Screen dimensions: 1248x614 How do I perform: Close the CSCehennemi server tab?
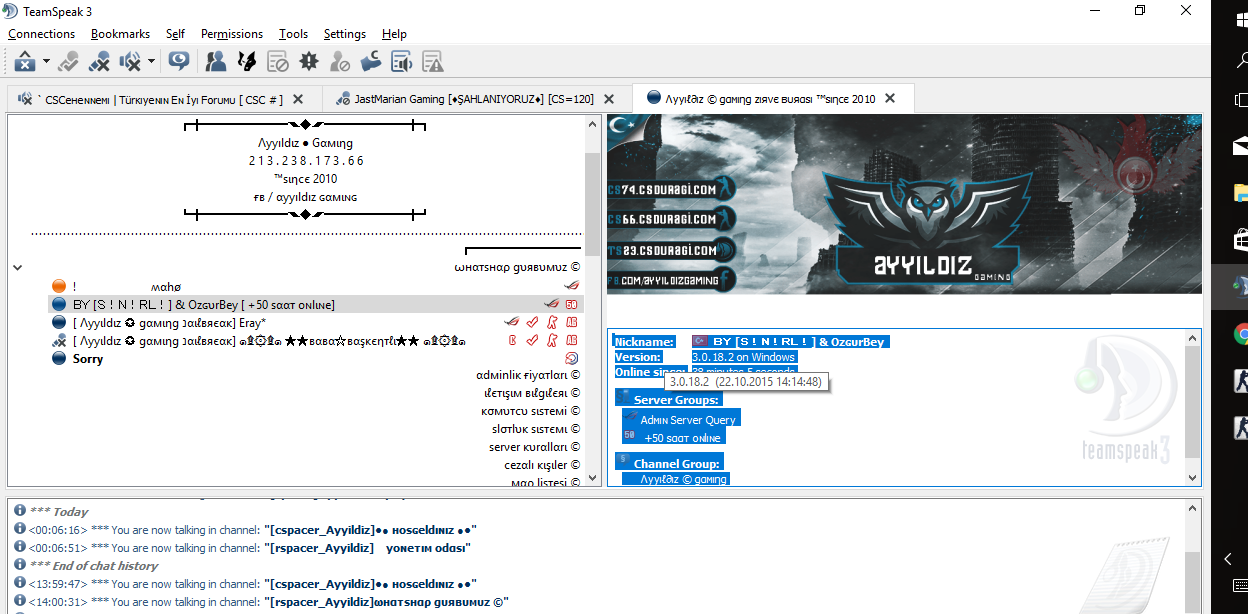299,99
